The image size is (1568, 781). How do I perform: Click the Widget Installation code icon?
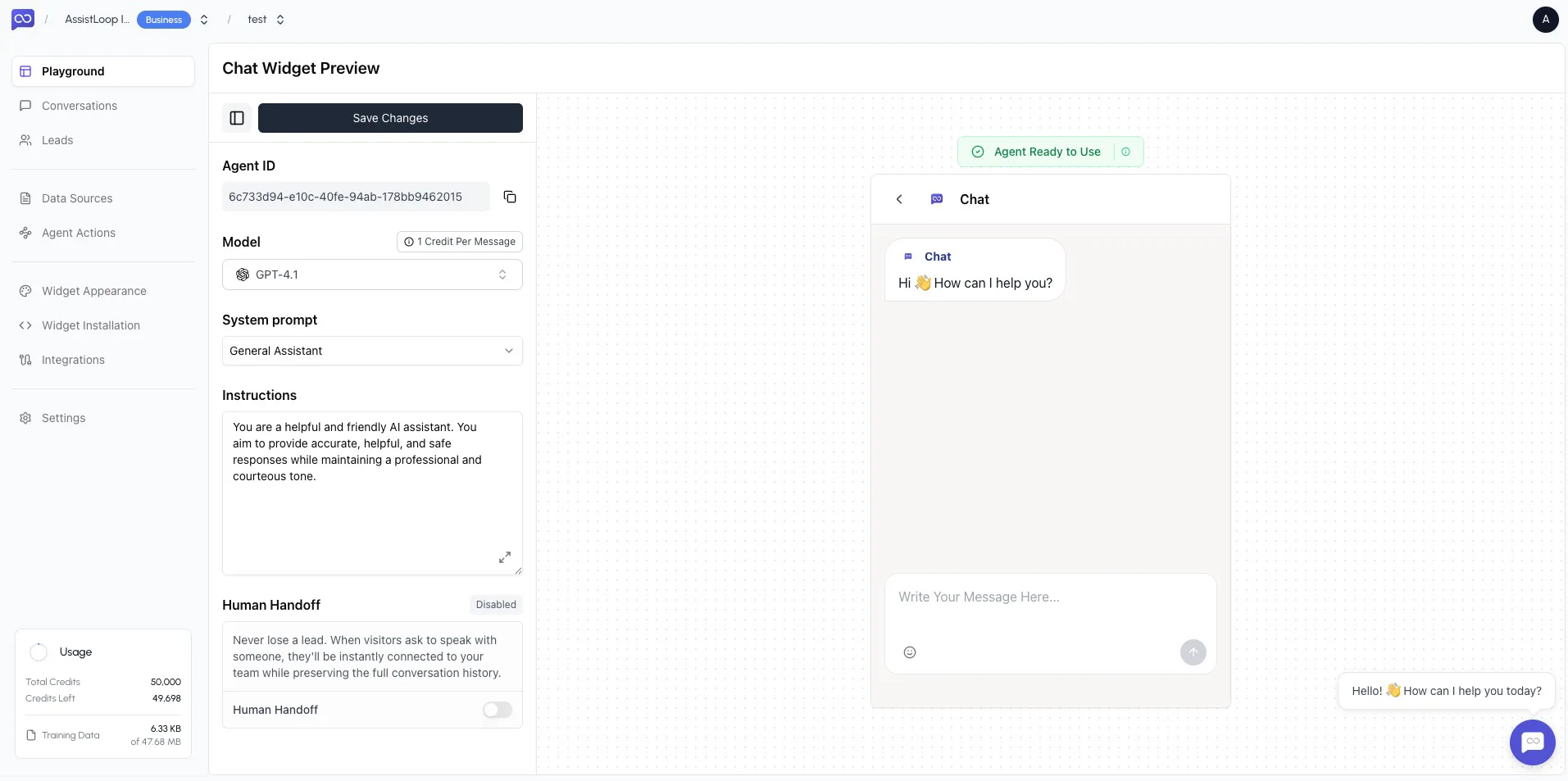click(25, 325)
